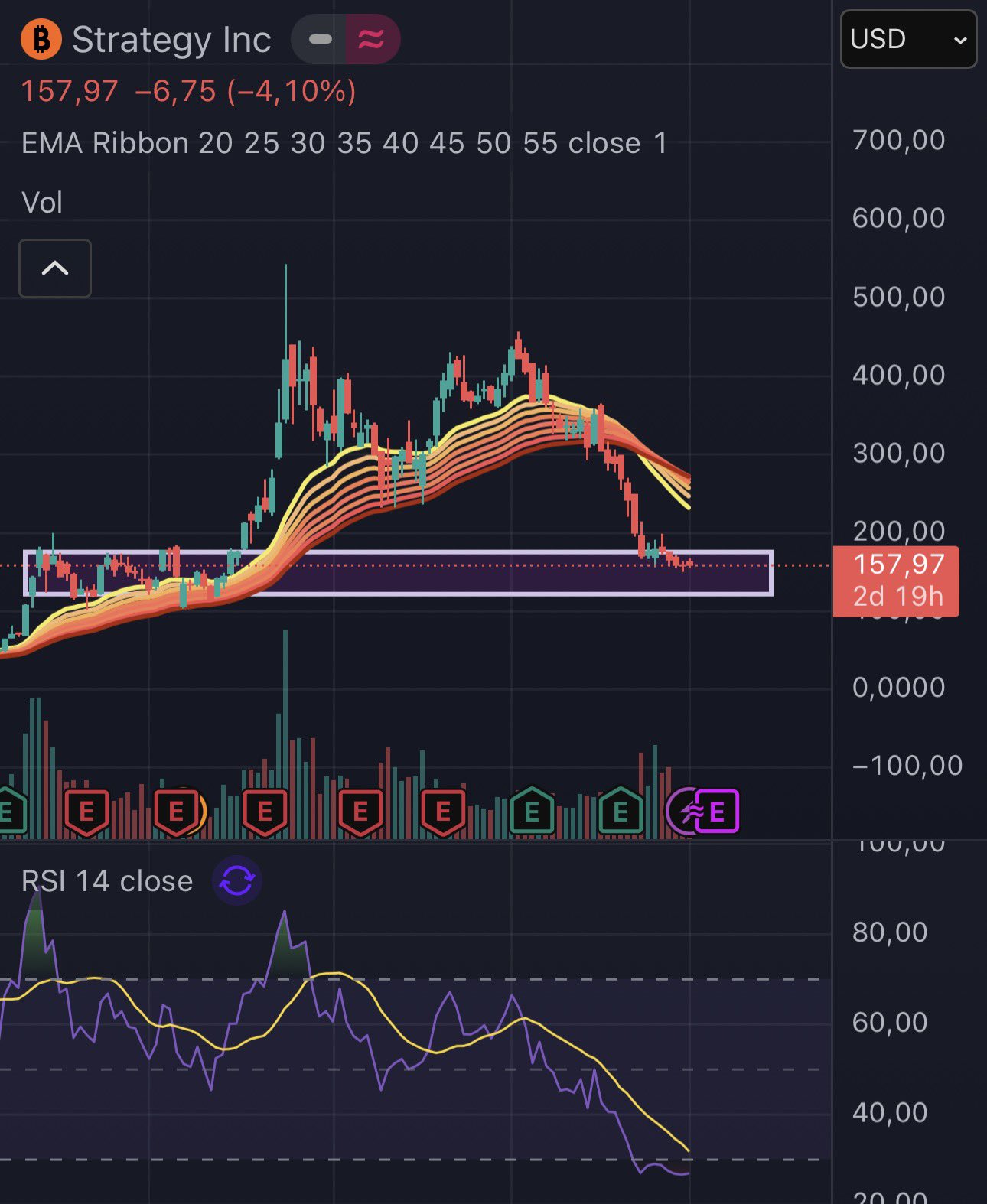
Task: Tap the 0,0000 price axis label
Action: [x=899, y=687]
